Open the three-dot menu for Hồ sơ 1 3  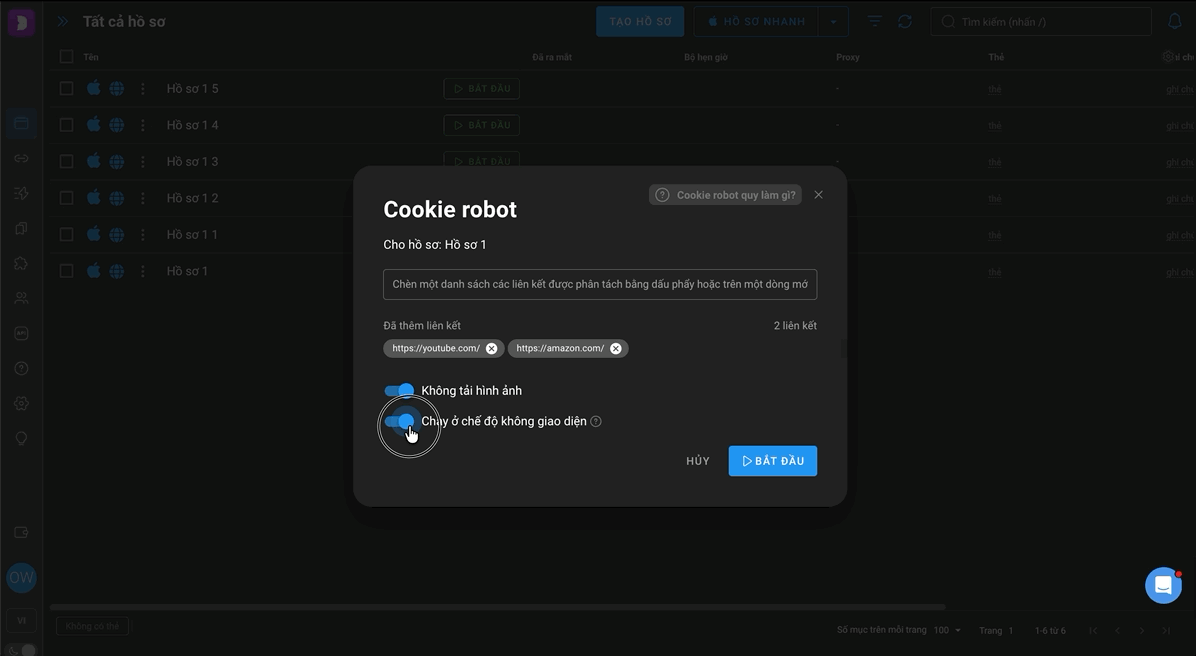[143, 162]
